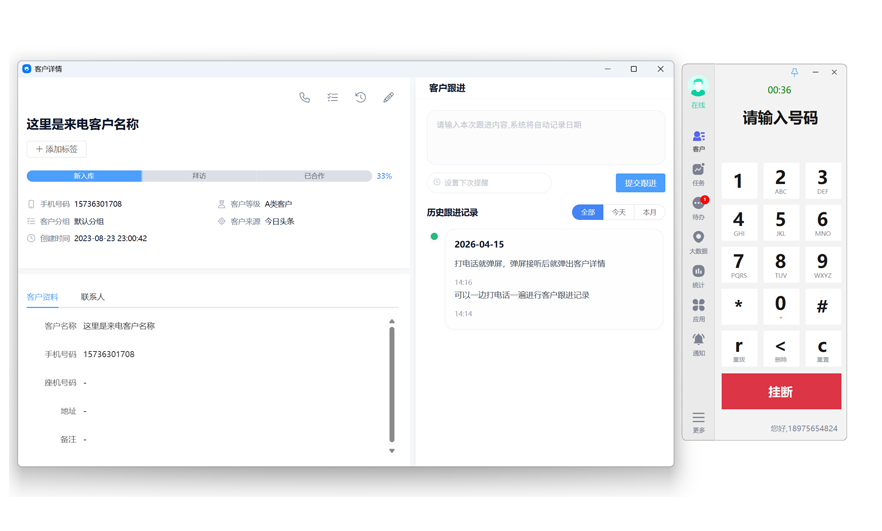Dial the number 7 PQRS key

(x=739, y=265)
